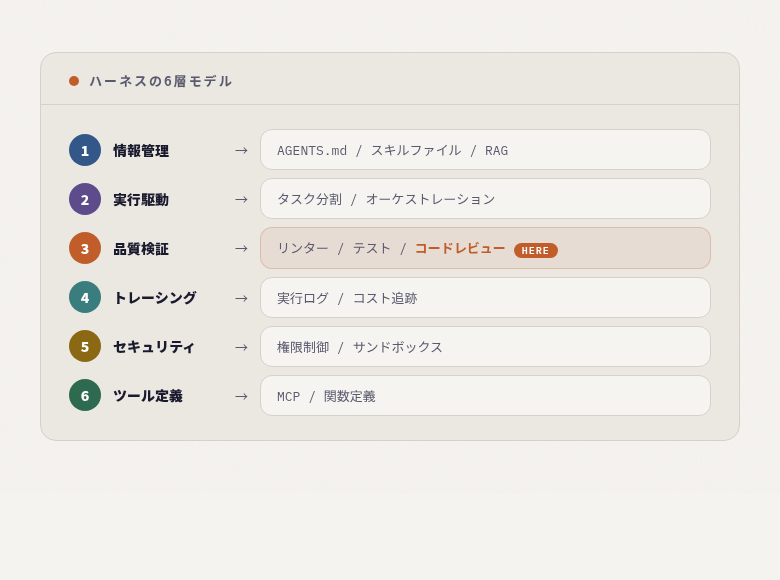Viewport: 780px width, 580px height.
Task: Select the トレーシング layer label
Action: (155, 297)
